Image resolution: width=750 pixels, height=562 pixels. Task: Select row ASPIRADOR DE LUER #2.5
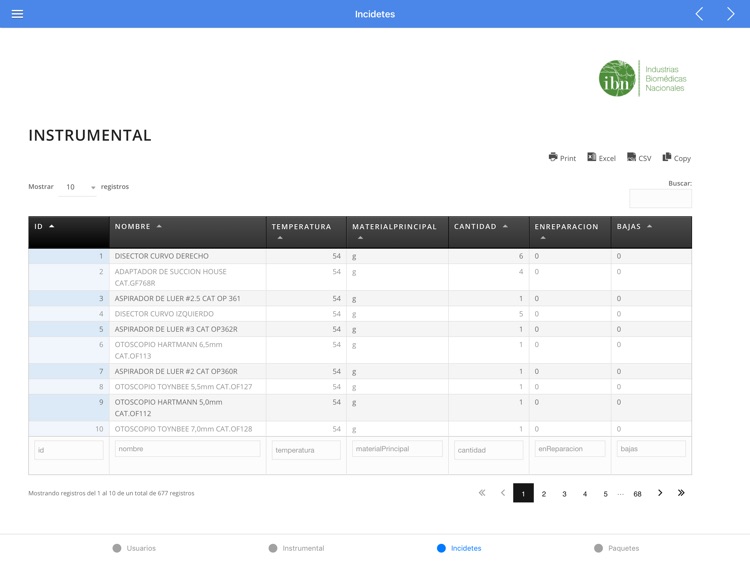pos(360,298)
